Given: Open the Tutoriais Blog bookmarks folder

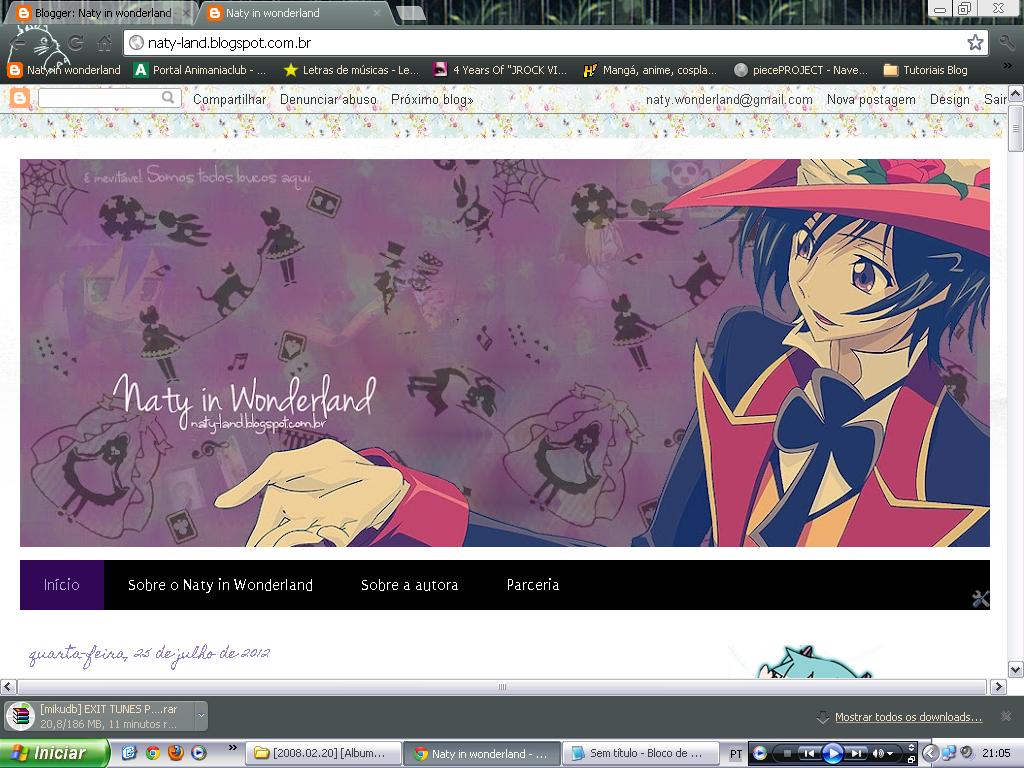Looking at the screenshot, I should (925, 70).
